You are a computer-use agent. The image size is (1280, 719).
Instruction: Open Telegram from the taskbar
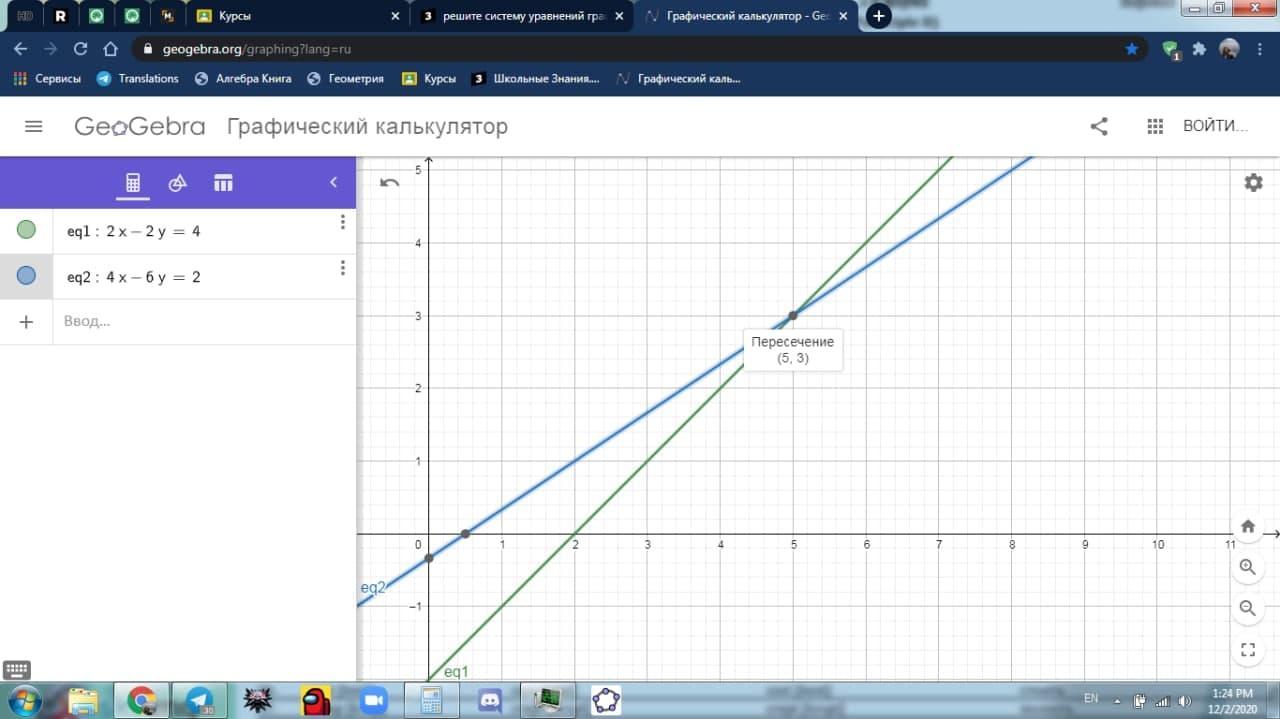pos(199,700)
